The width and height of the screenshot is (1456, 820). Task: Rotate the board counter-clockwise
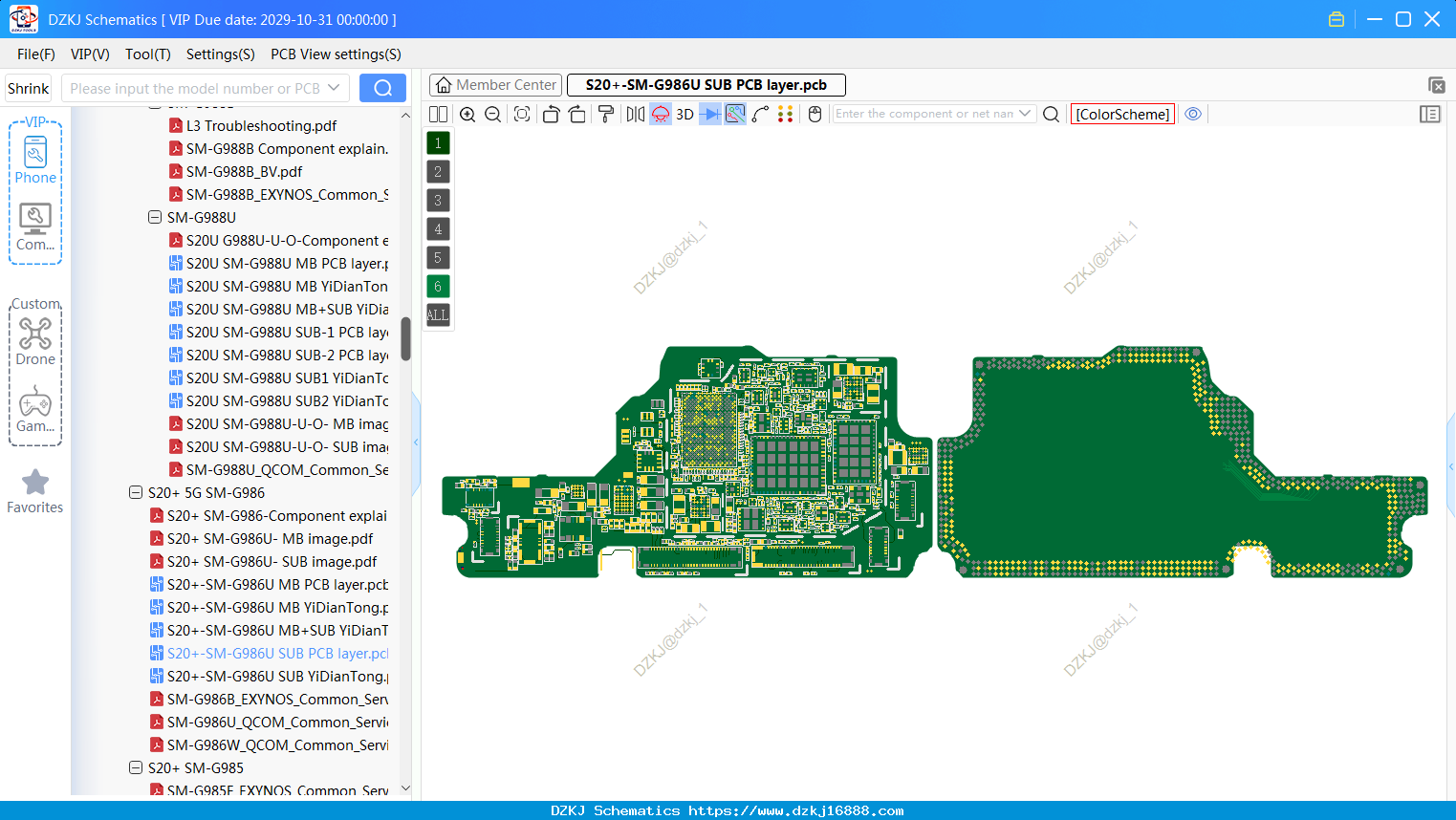click(551, 114)
